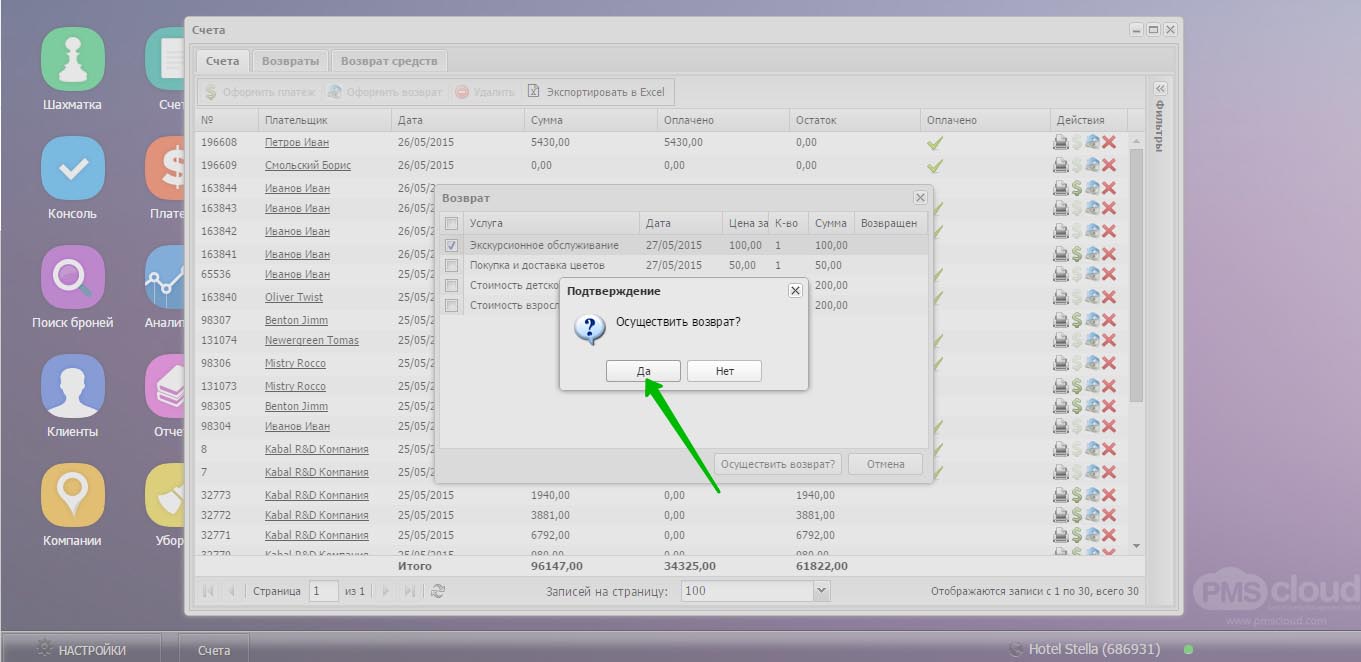Open payer link Смольский Борис
1361x662 pixels.
(308, 165)
